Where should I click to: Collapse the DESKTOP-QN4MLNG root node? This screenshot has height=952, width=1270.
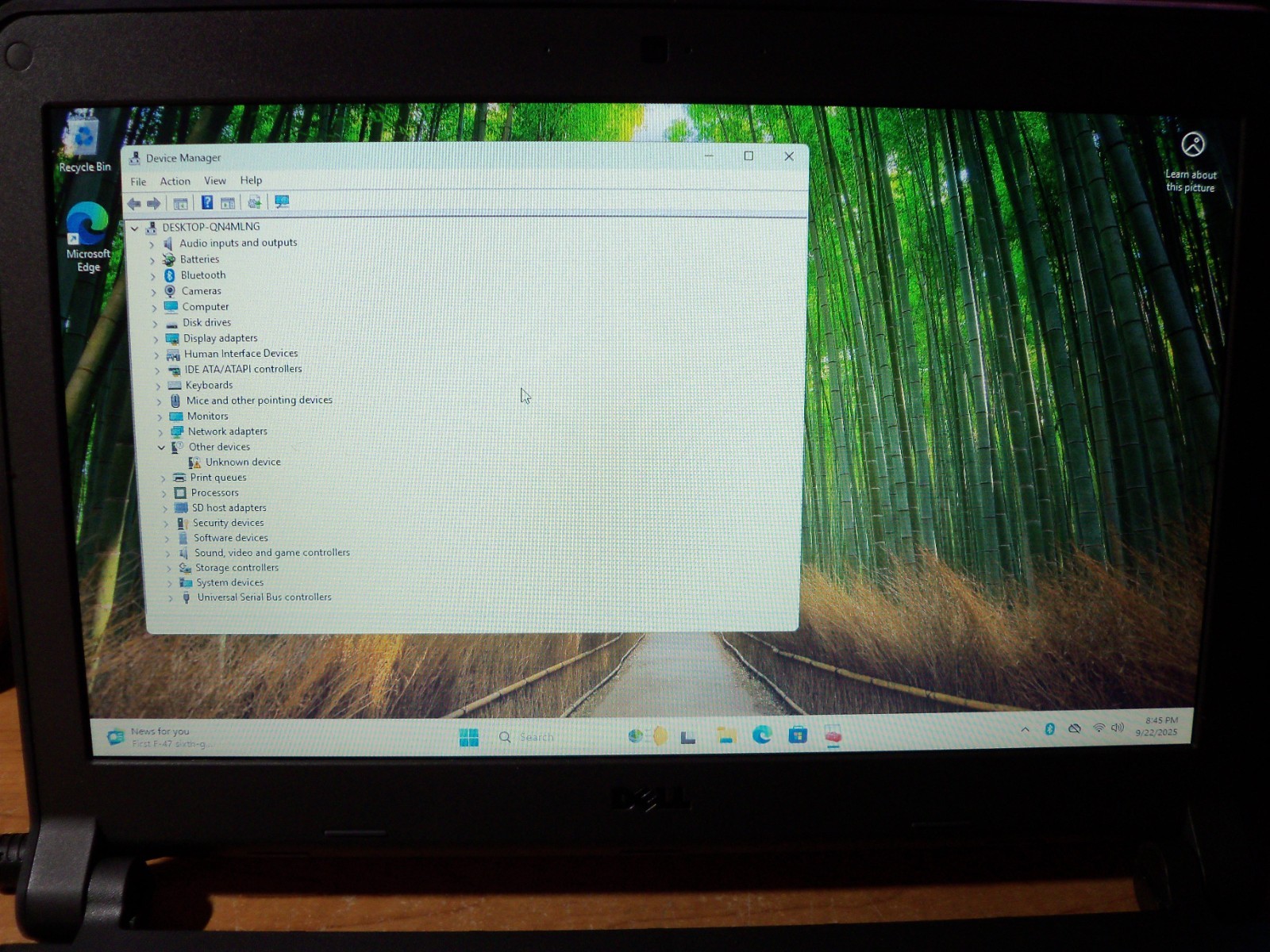tap(135, 228)
